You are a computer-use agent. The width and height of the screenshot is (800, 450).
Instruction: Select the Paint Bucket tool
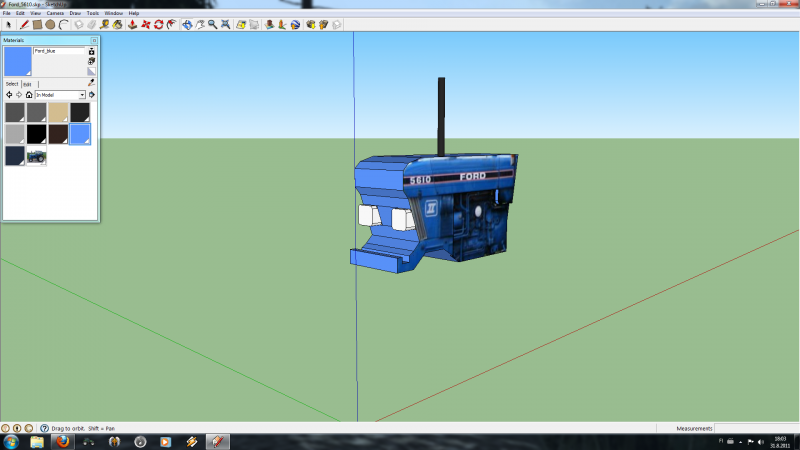click(x=117, y=24)
